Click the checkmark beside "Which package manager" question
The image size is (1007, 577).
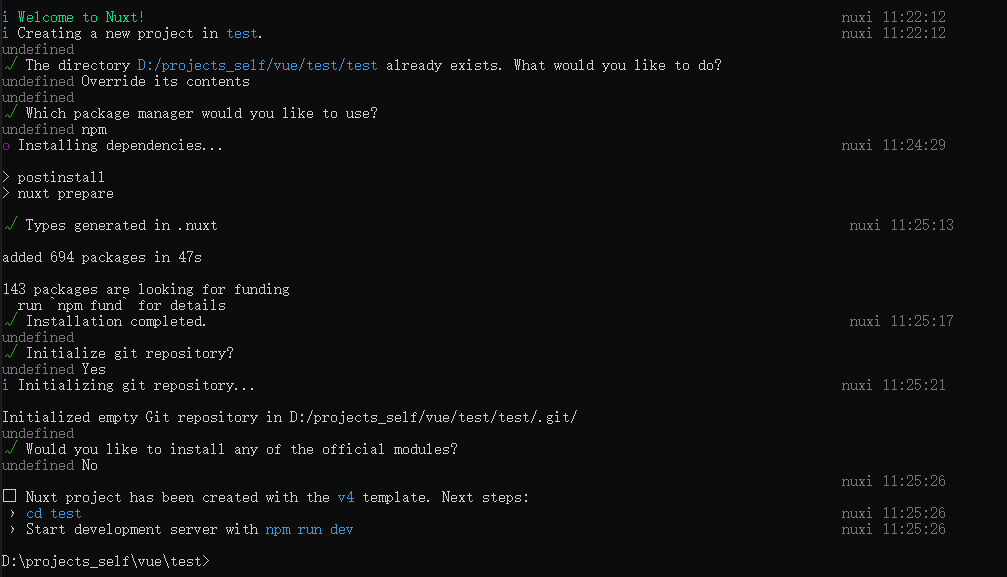[10, 113]
